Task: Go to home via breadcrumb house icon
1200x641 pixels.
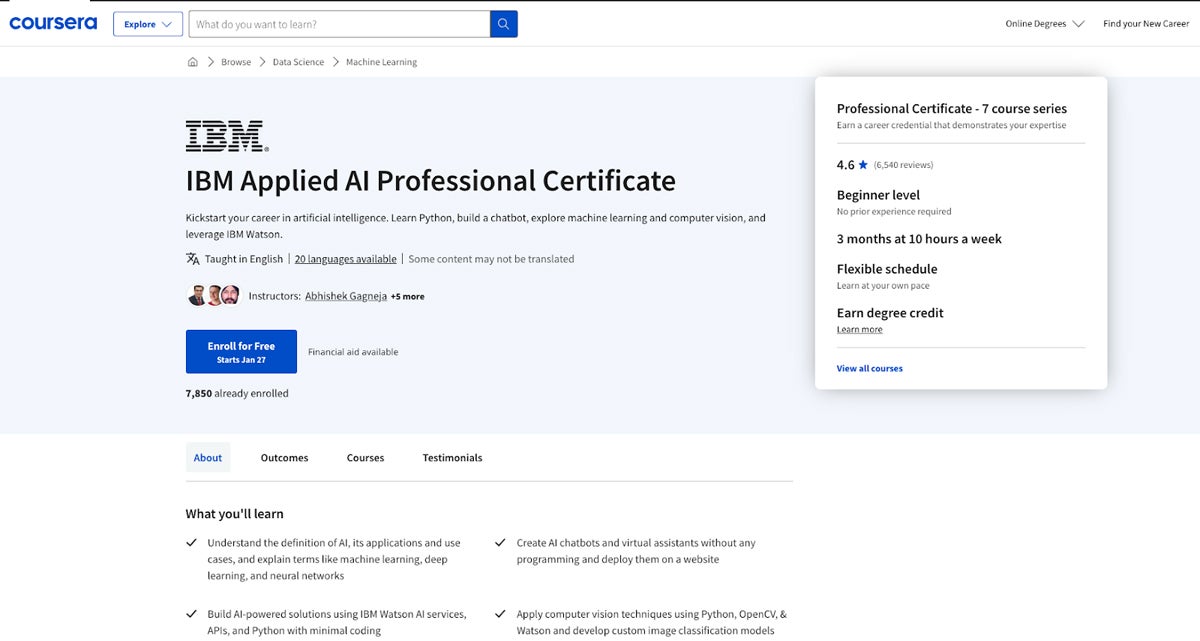Action: [193, 62]
